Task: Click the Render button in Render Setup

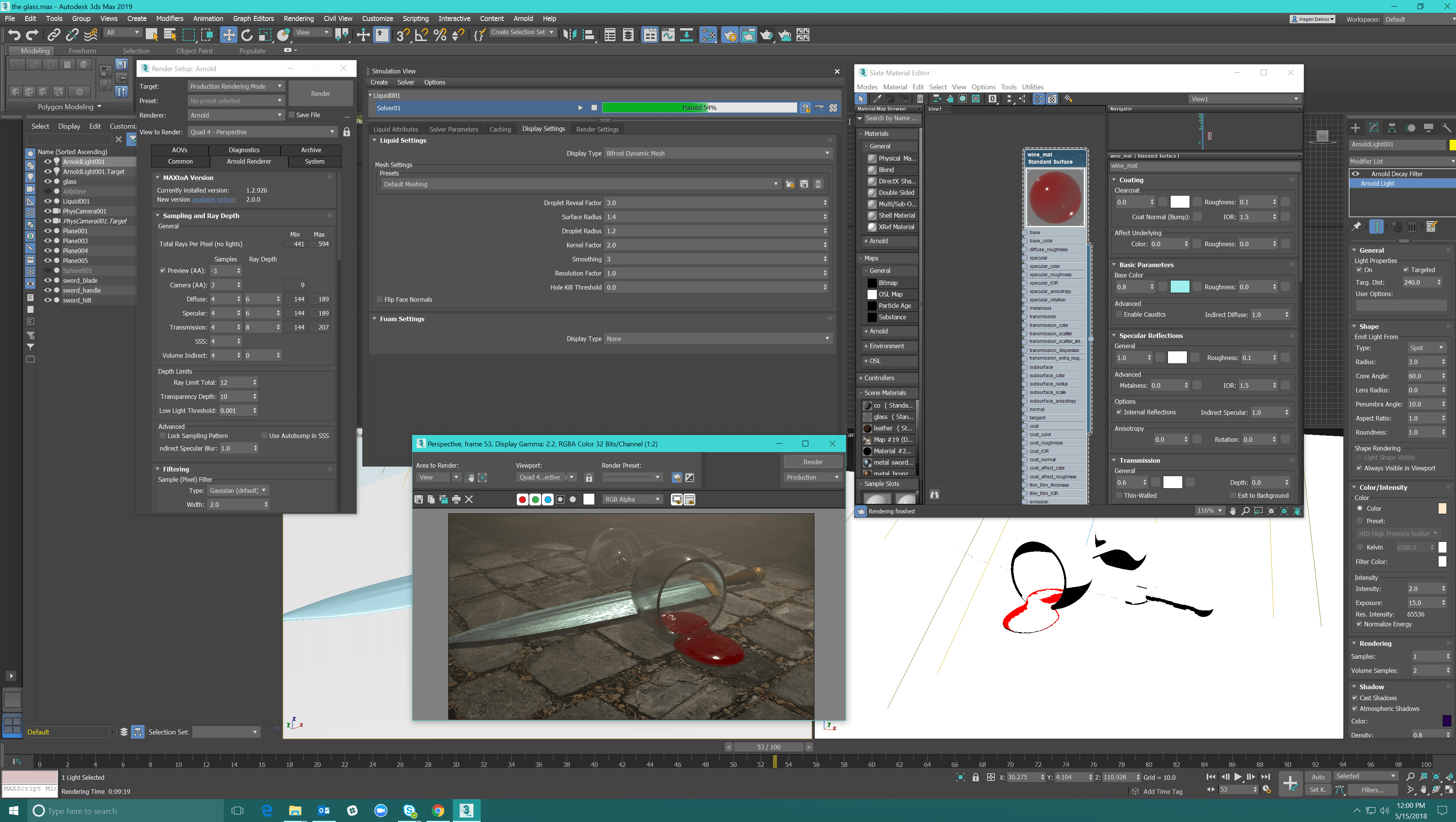Action: tap(320, 93)
